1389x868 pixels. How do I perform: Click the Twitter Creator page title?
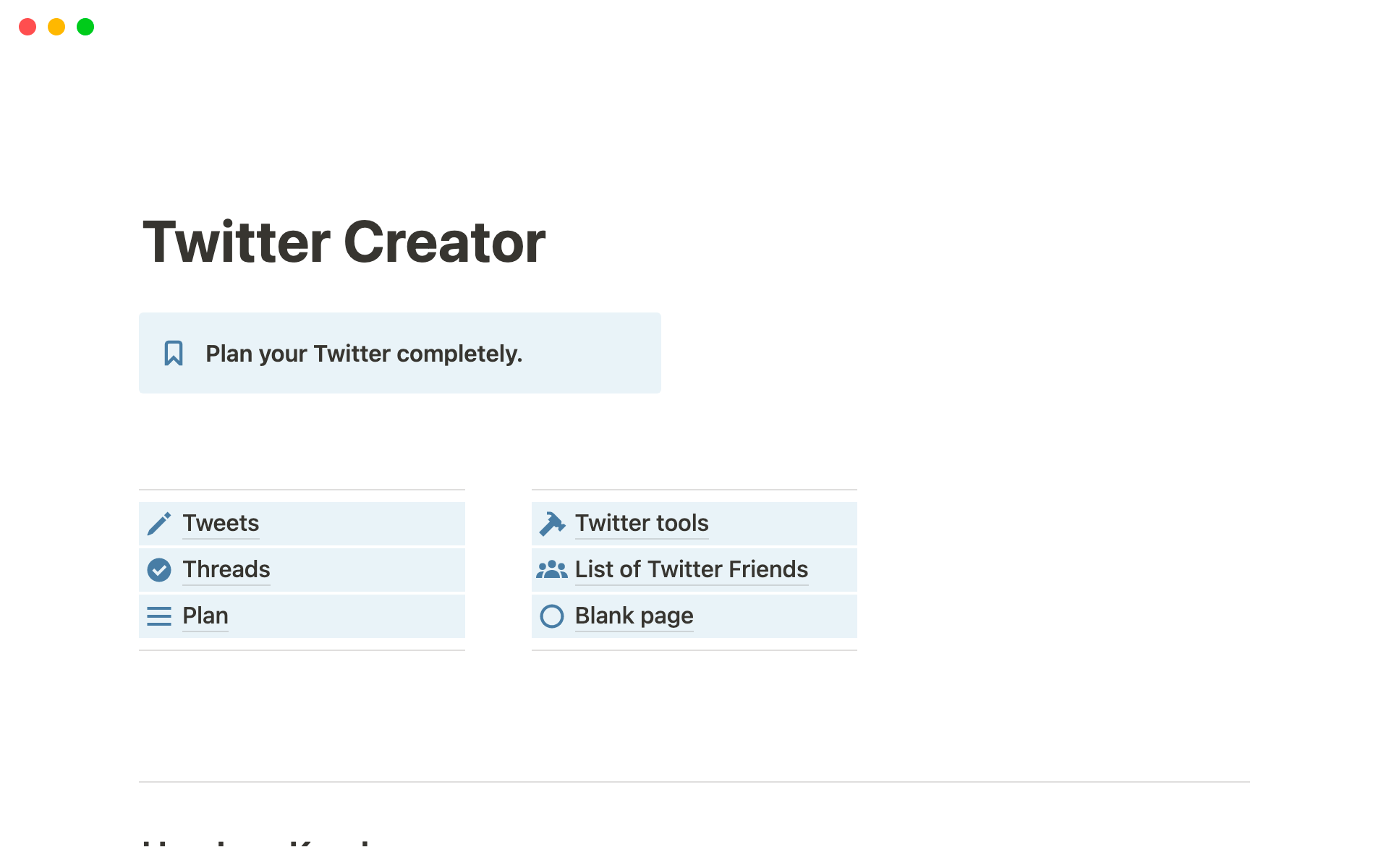pos(344,242)
